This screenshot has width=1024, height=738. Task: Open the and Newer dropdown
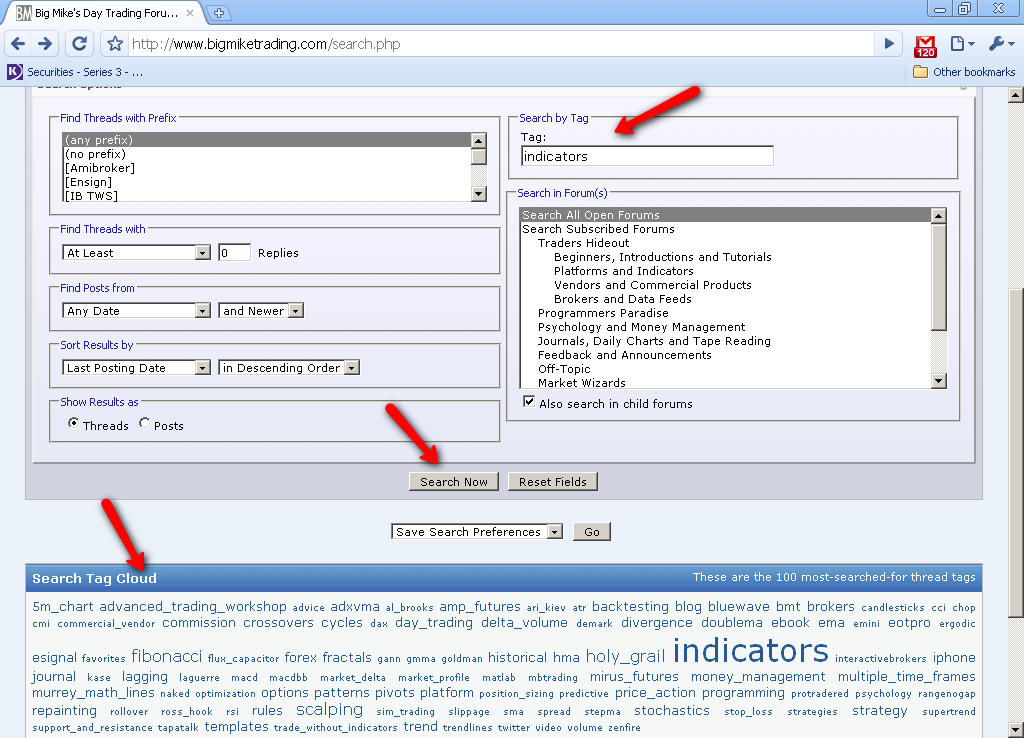click(x=261, y=311)
